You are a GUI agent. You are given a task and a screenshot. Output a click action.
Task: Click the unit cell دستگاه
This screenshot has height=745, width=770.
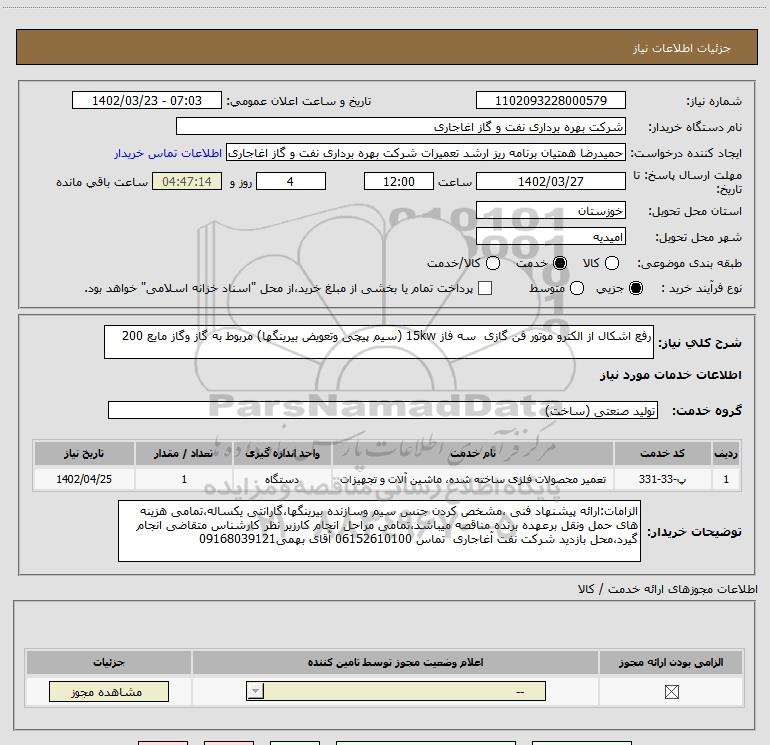coord(282,479)
